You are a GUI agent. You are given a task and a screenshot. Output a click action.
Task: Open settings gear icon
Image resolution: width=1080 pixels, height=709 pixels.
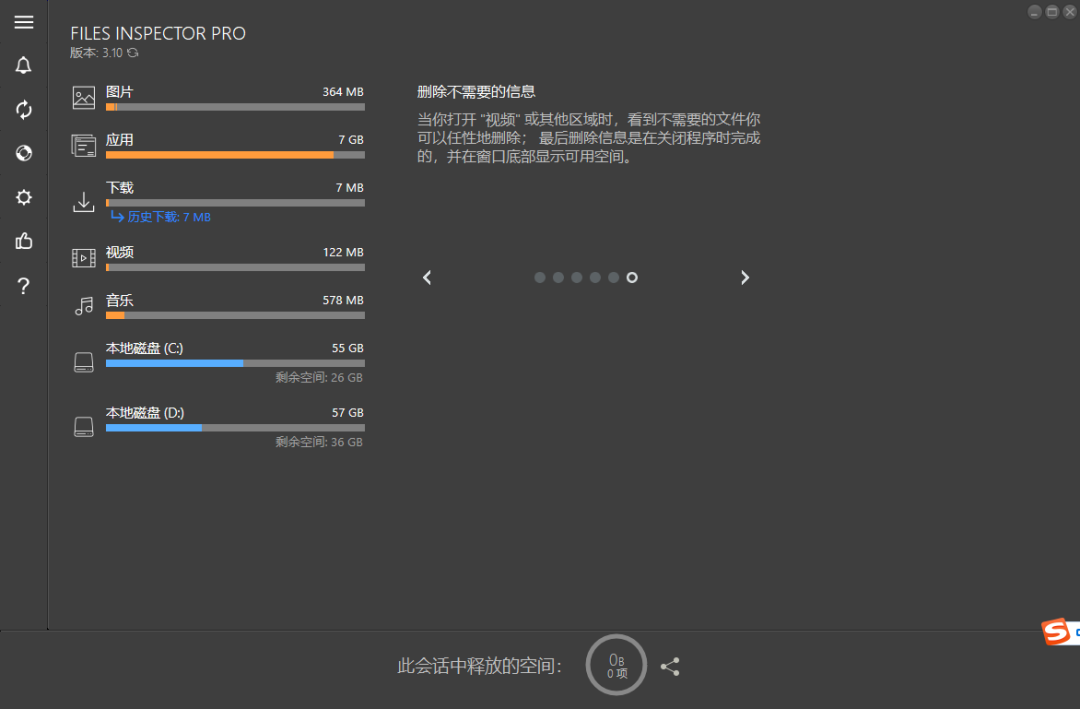coord(23,198)
